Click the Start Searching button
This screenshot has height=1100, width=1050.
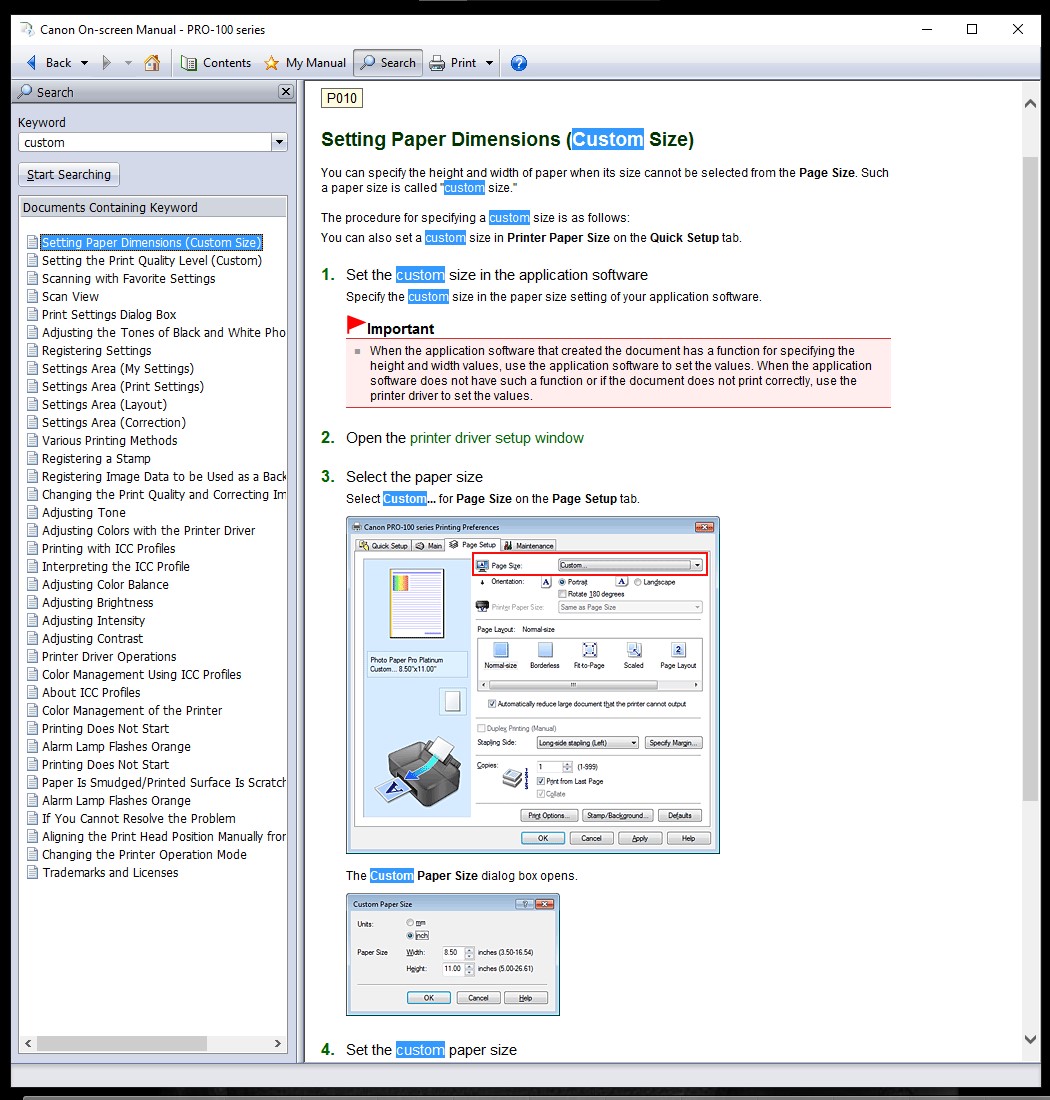pyautogui.click(x=69, y=175)
